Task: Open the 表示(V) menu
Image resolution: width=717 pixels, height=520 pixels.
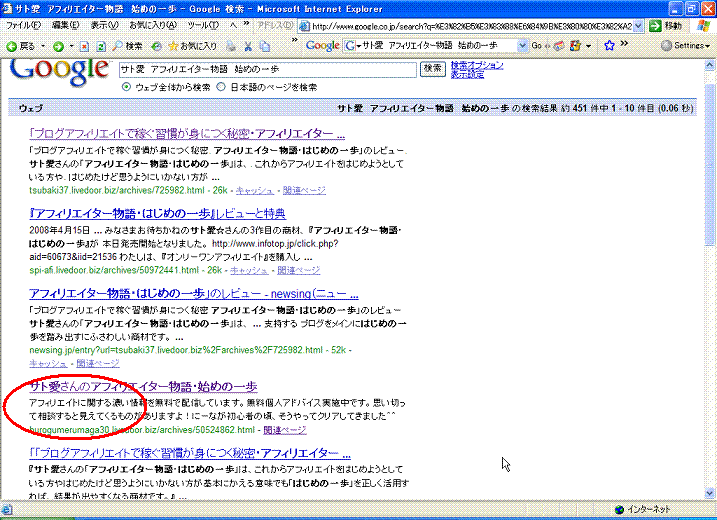Action: (104, 26)
